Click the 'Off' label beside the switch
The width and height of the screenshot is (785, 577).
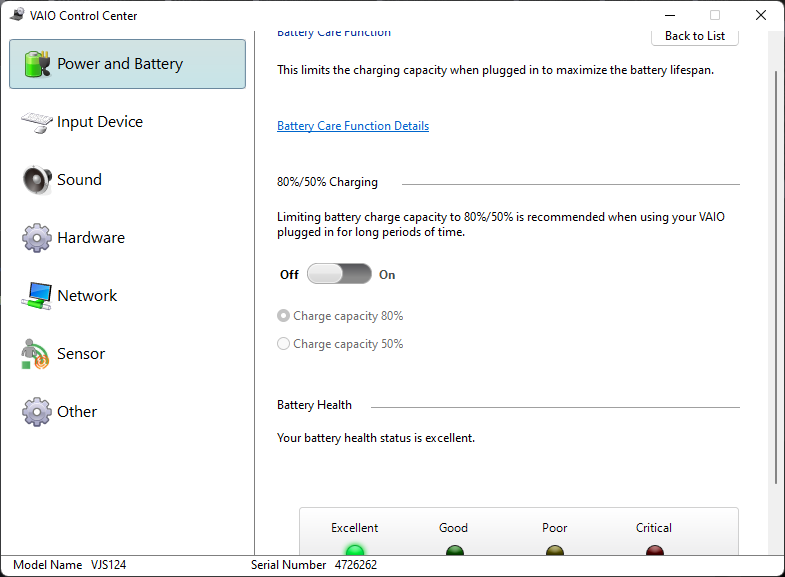(289, 275)
